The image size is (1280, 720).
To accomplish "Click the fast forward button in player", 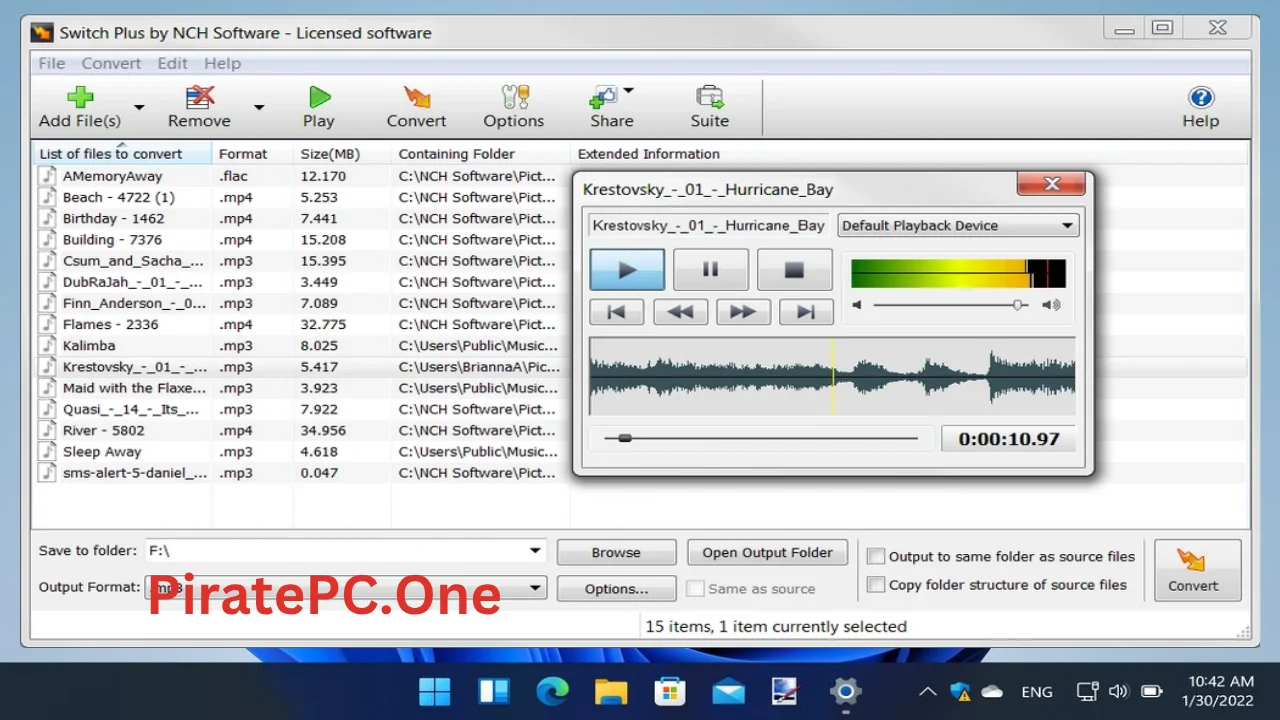I will [x=743, y=312].
